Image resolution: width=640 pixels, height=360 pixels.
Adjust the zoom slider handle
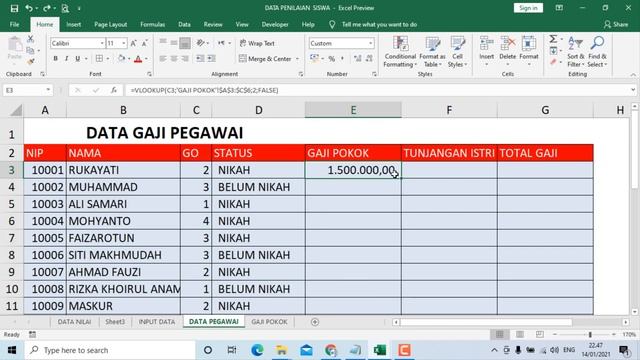[590, 334]
